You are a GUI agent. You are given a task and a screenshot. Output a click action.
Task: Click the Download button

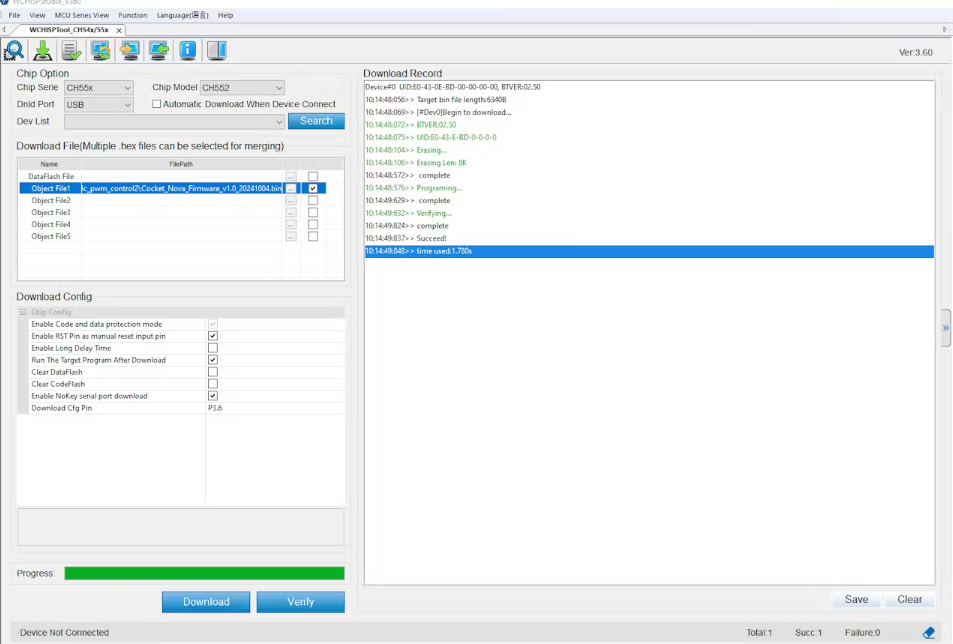pyautogui.click(x=206, y=602)
